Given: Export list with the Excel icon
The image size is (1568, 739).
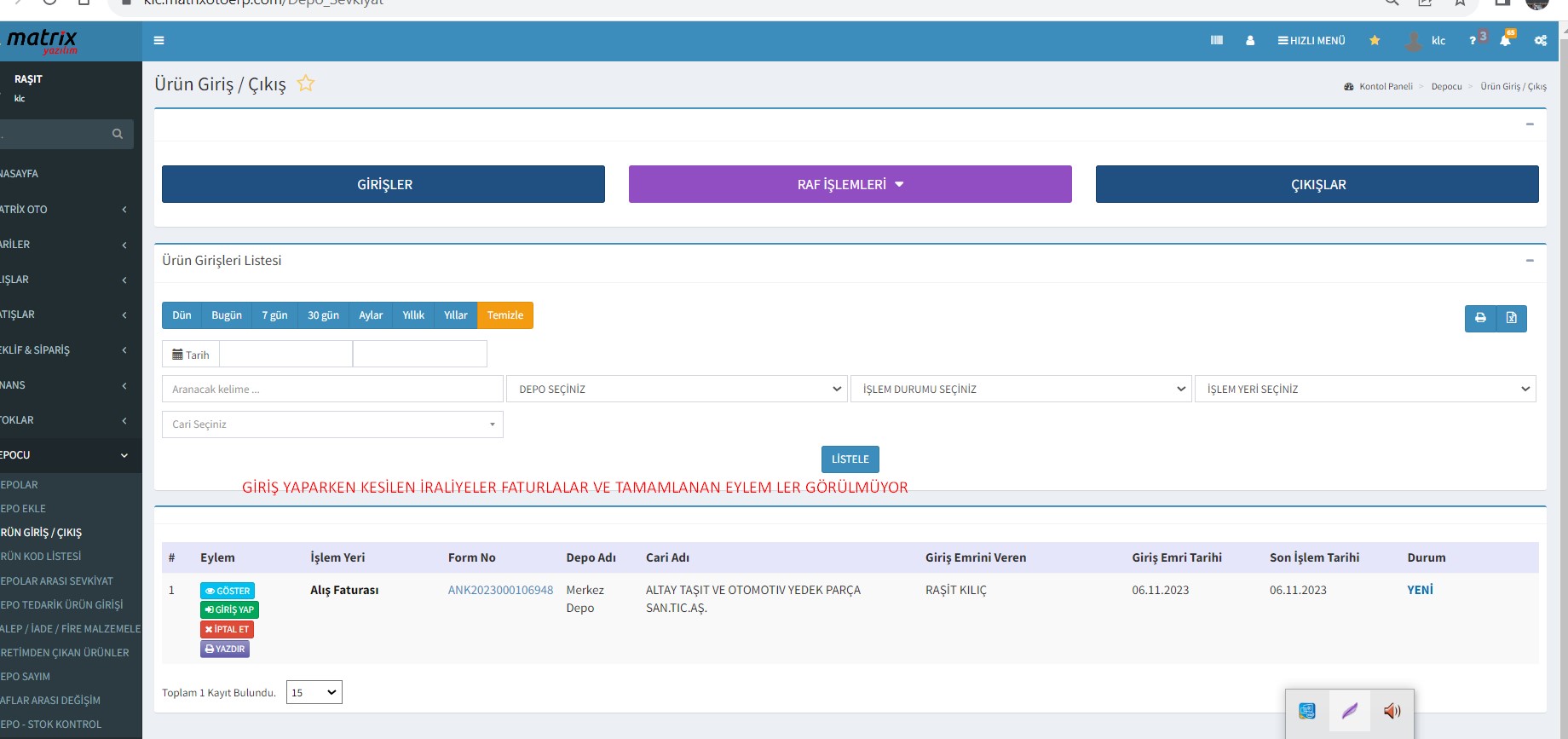Looking at the screenshot, I should [1511, 318].
